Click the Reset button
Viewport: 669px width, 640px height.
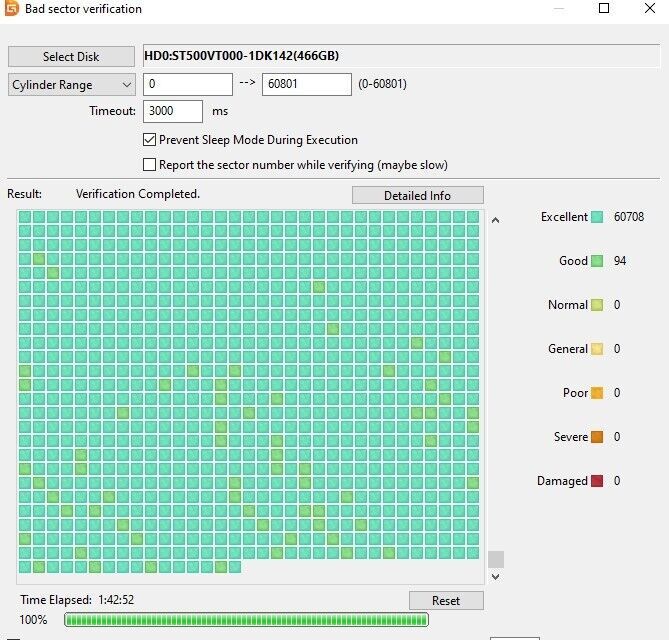pos(446,601)
